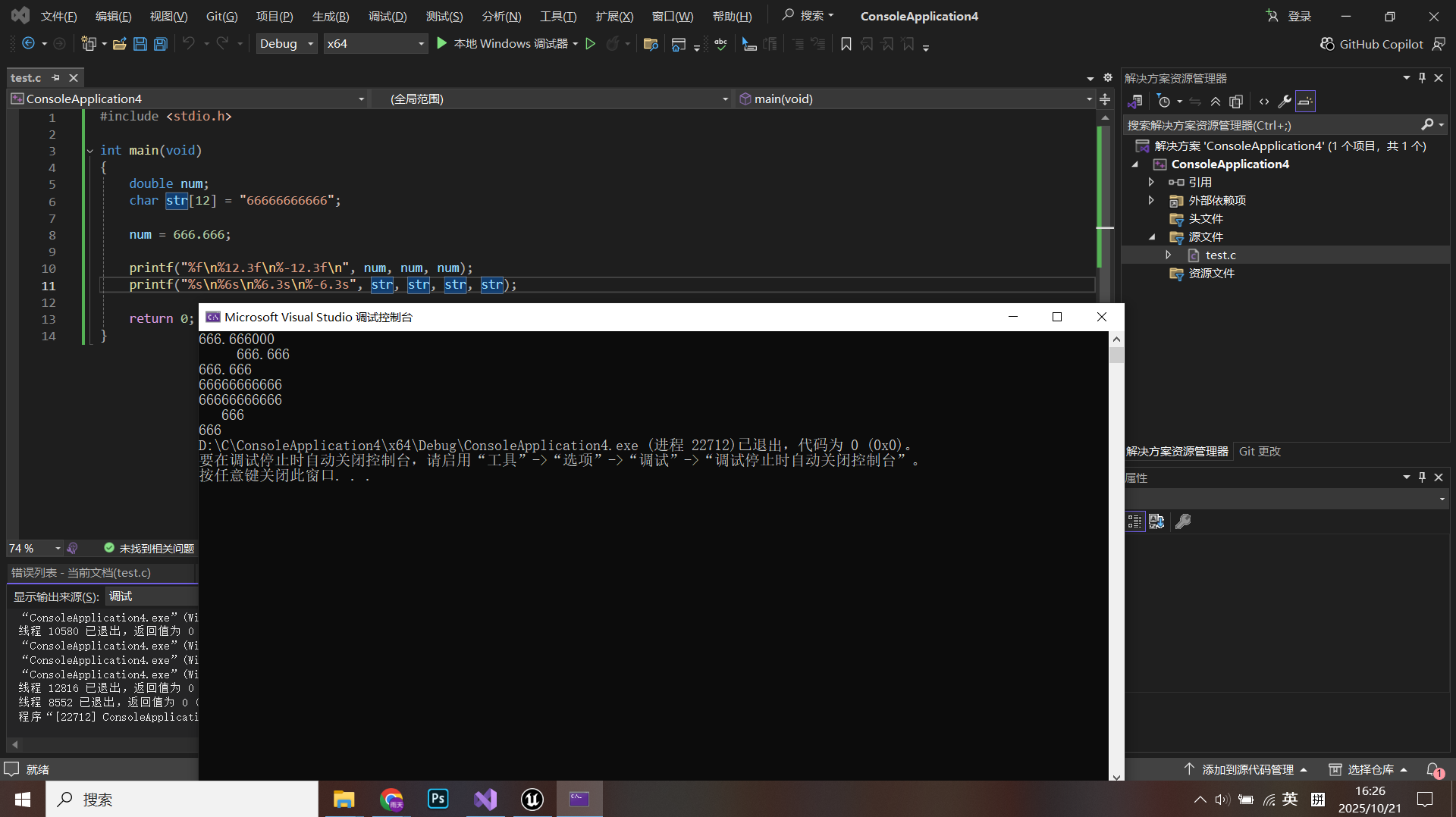Click the Save All double-disk icon
1456x817 pixels.
click(160, 44)
